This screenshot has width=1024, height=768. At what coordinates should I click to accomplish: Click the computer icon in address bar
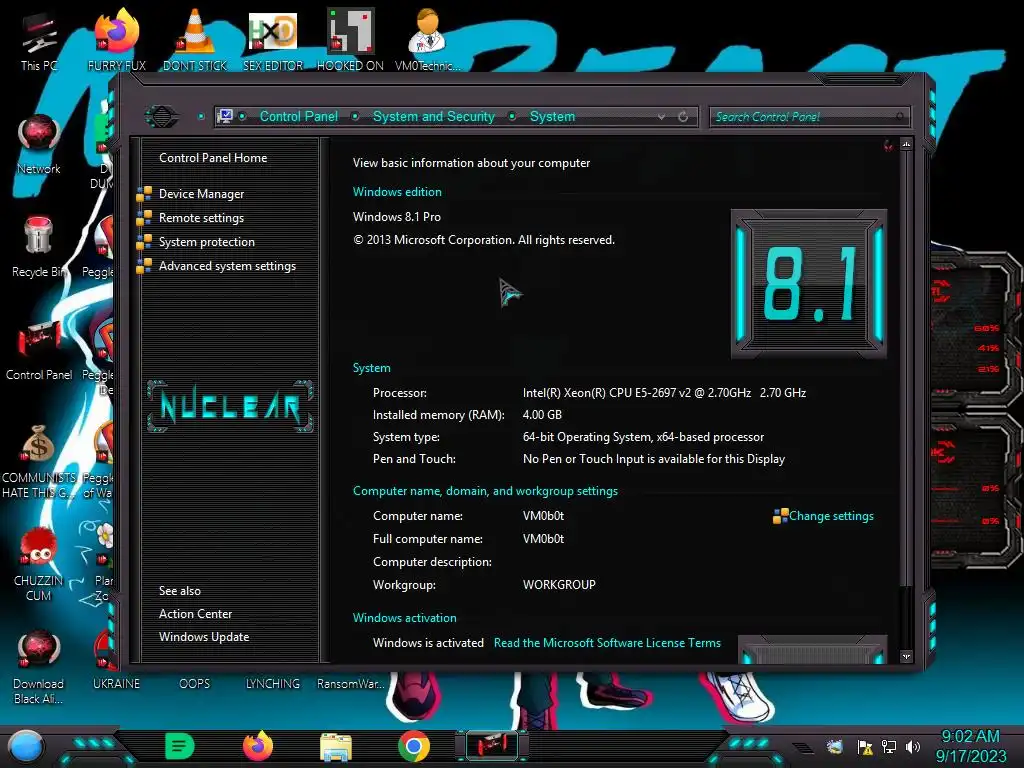click(x=225, y=116)
